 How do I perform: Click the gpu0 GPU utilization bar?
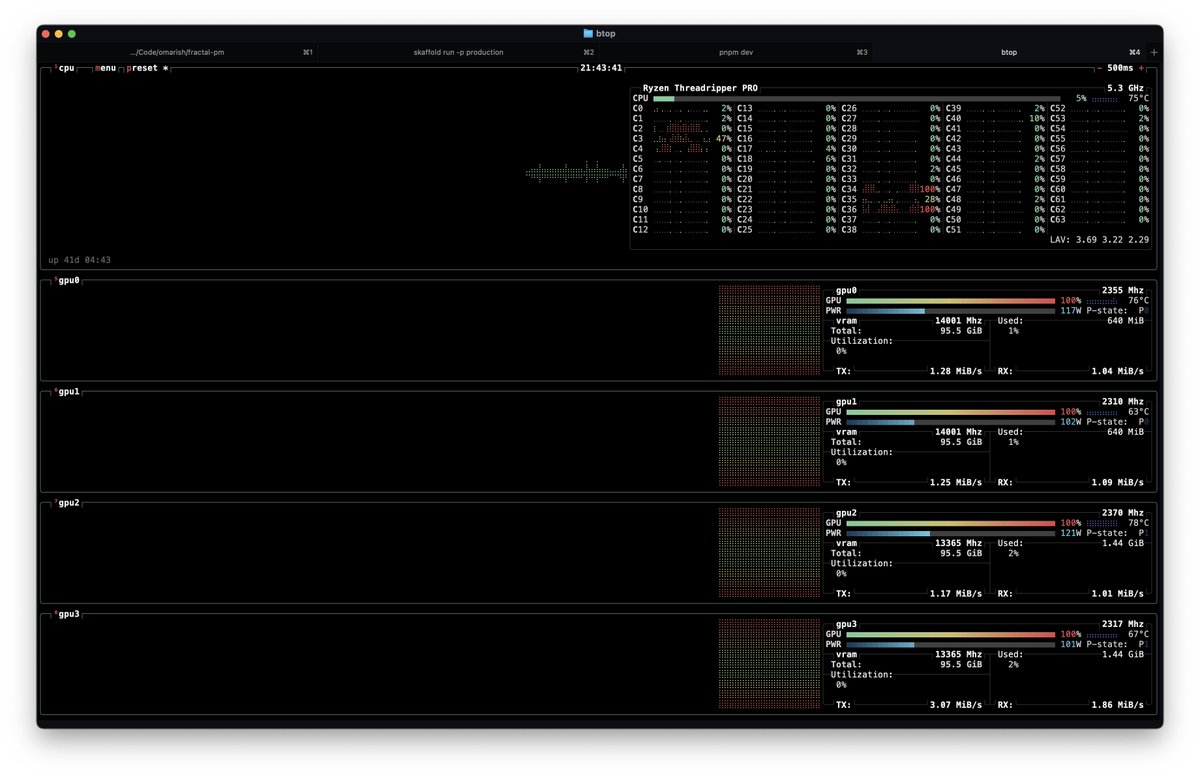click(950, 300)
